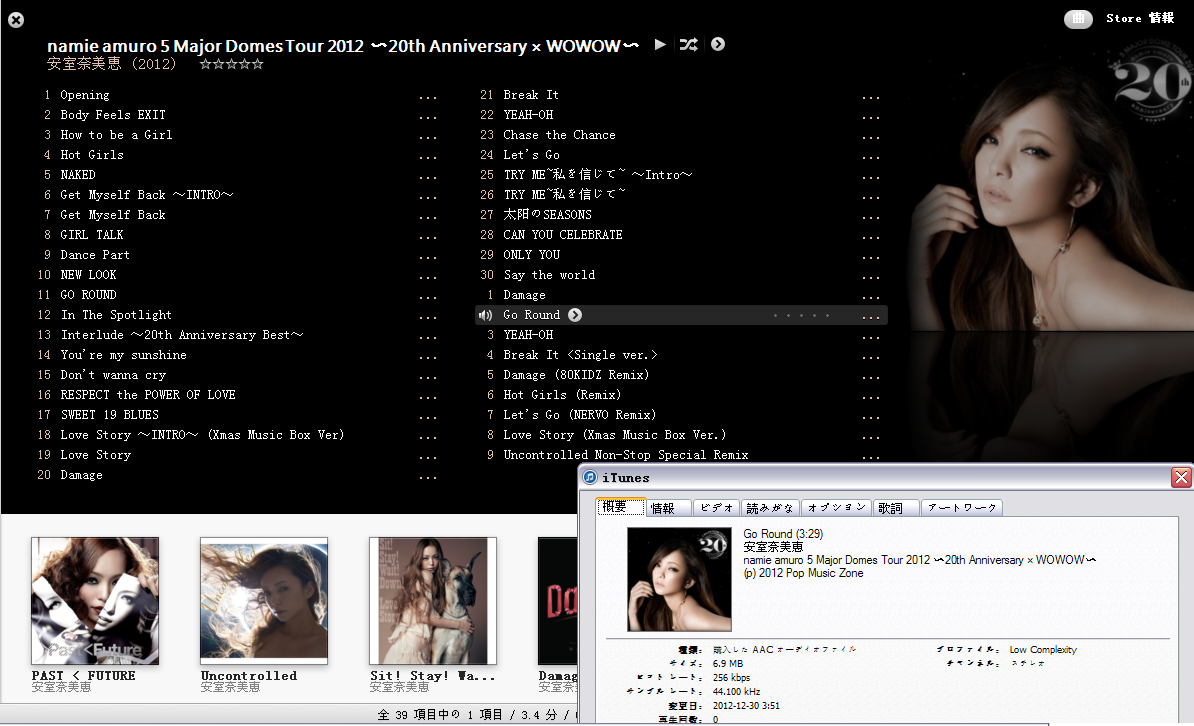Screen dimensions: 1194x726
Task: Open the ellipsis menu for Opening
Action: coord(428,97)
